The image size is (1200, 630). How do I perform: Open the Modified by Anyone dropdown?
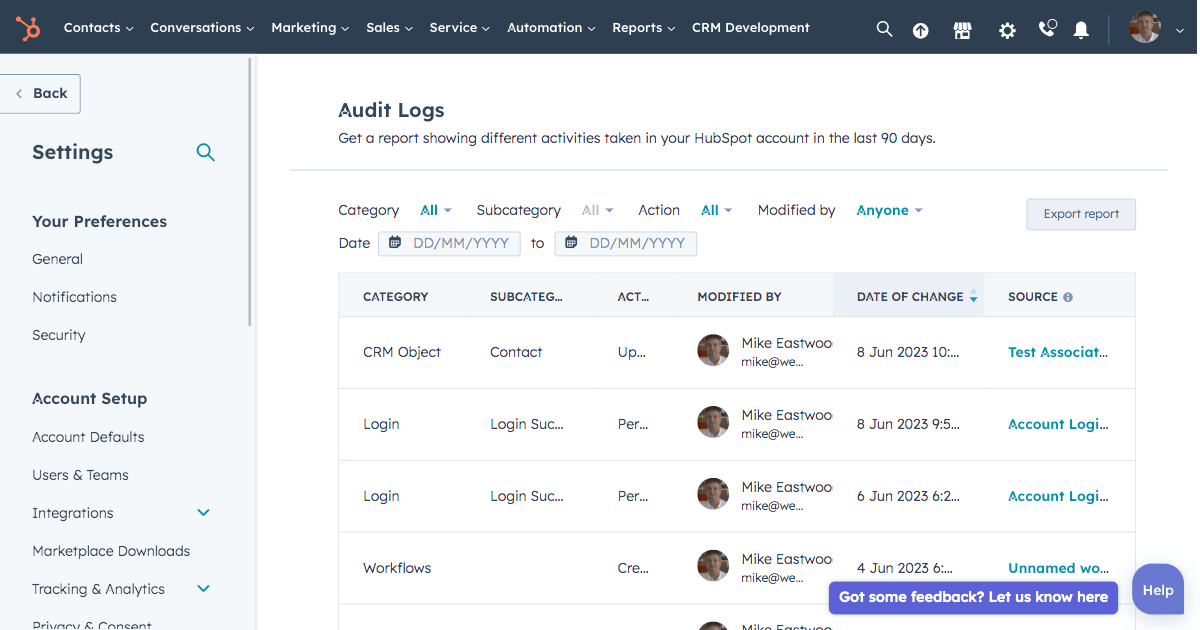pos(889,210)
